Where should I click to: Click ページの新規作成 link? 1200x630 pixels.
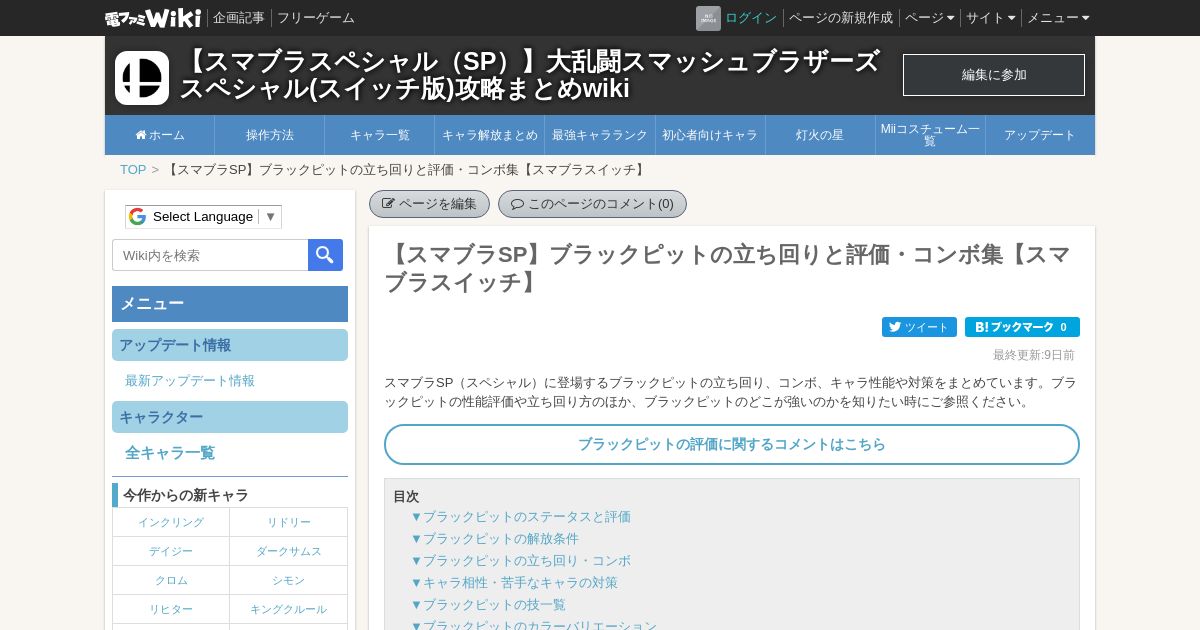coord(841,18)
